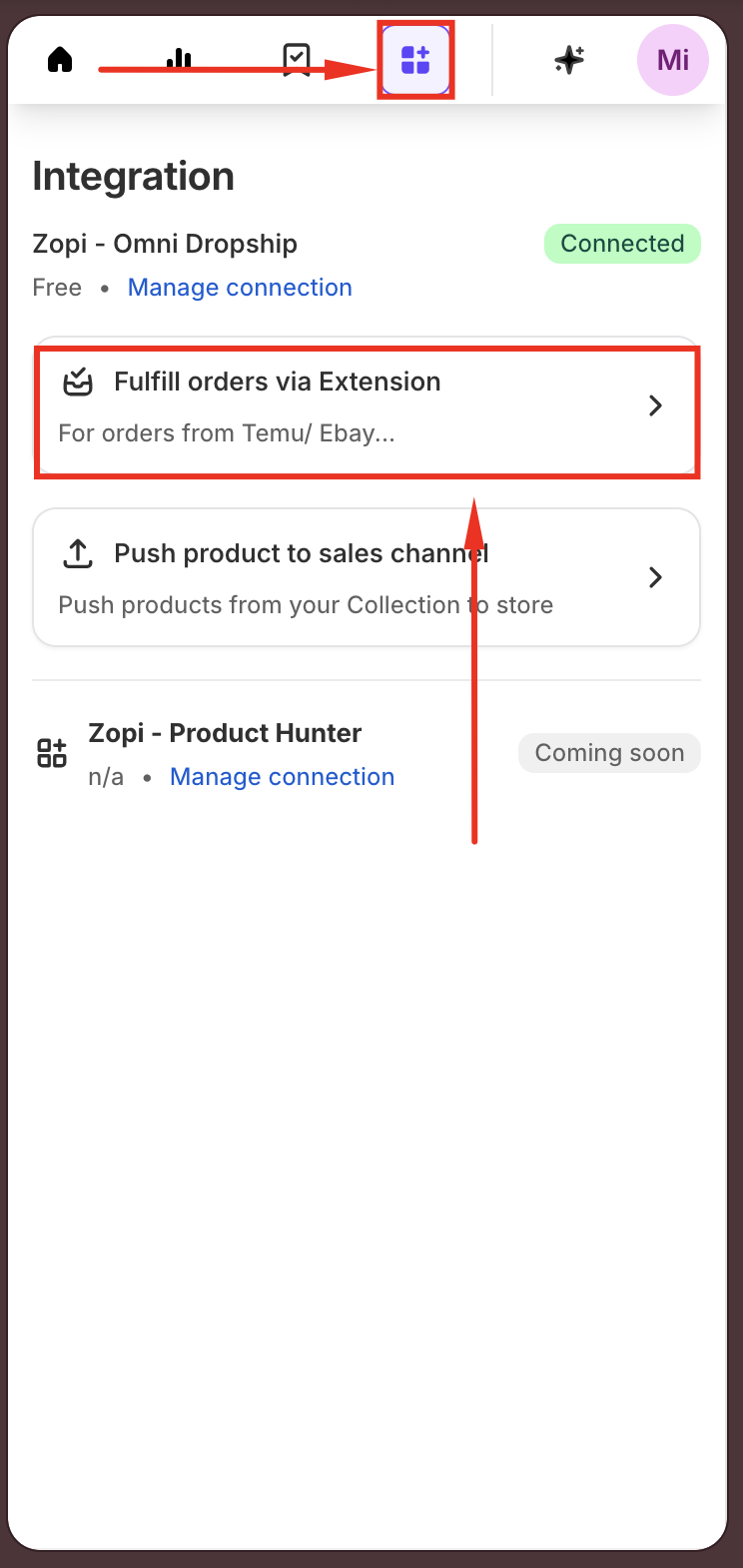Click the AI sparkle icon

(569, 60)
